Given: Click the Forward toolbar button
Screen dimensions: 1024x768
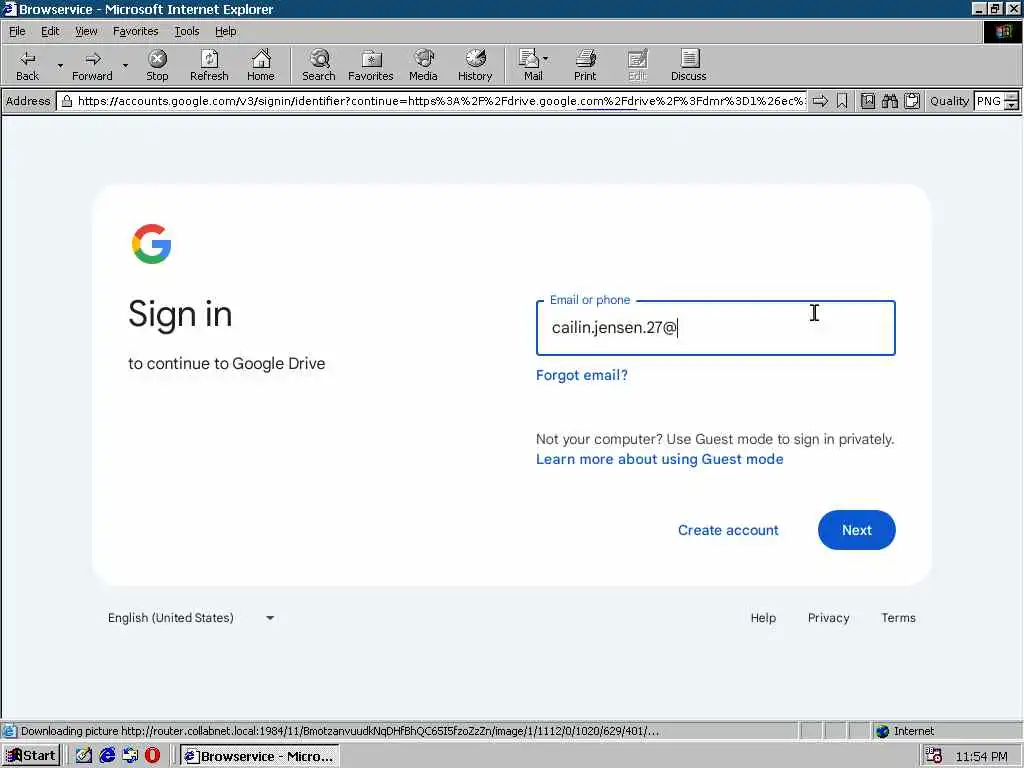Looking at the screenshot, I should (x=92, y=65).
